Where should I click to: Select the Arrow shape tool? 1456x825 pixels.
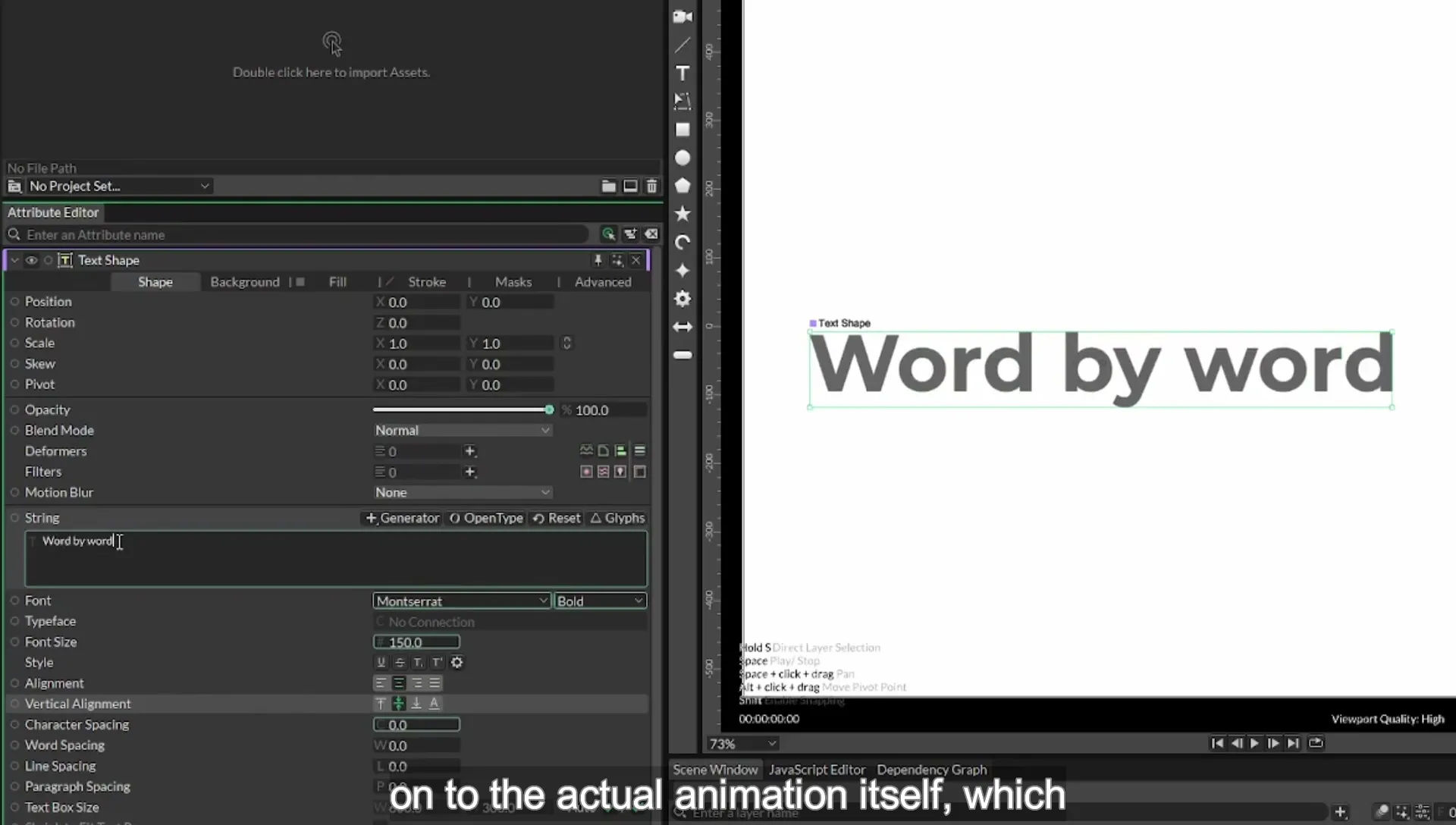pos(682,327)
